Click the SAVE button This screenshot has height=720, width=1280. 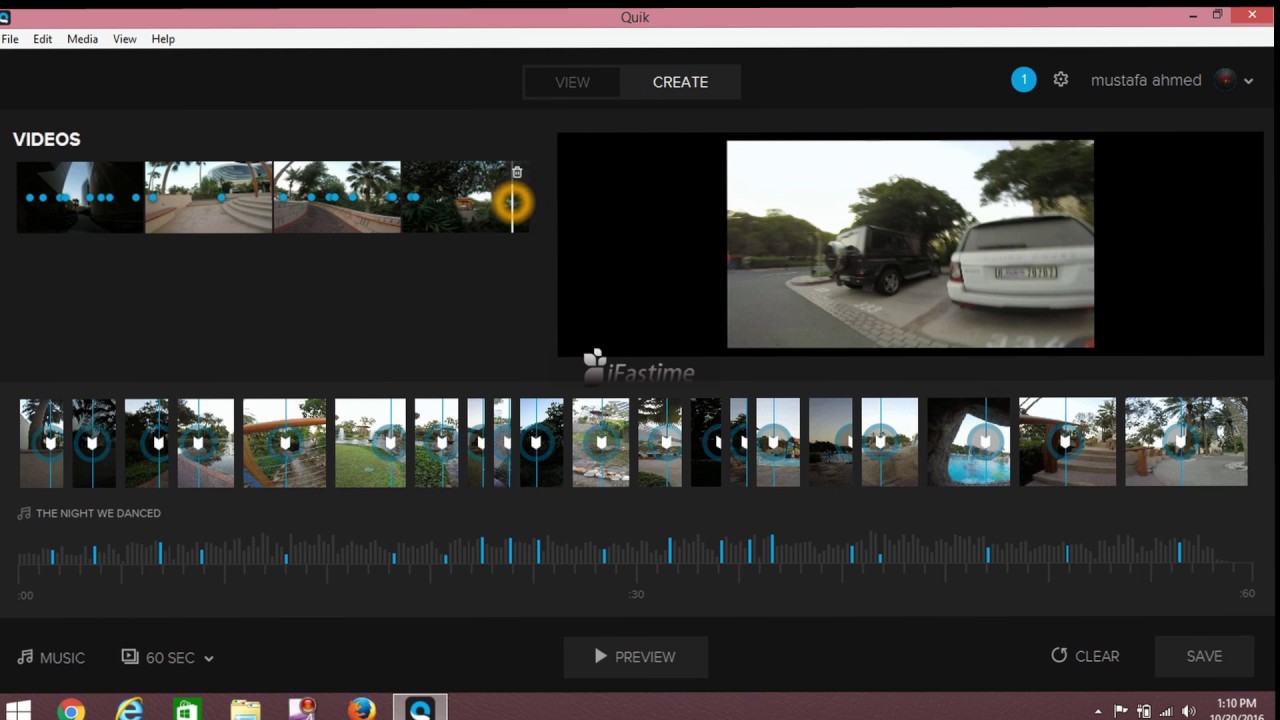click(x=1204, y=656)
